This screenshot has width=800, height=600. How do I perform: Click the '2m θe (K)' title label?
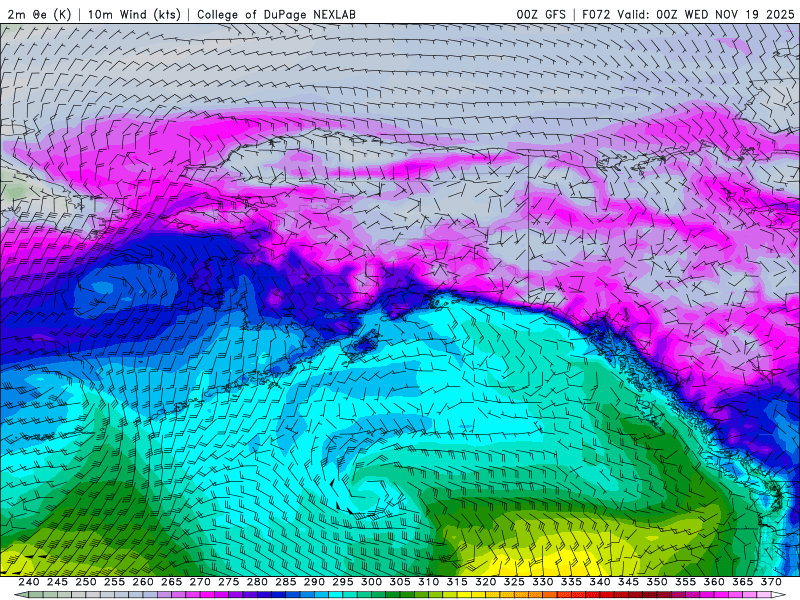coord(39,14)
